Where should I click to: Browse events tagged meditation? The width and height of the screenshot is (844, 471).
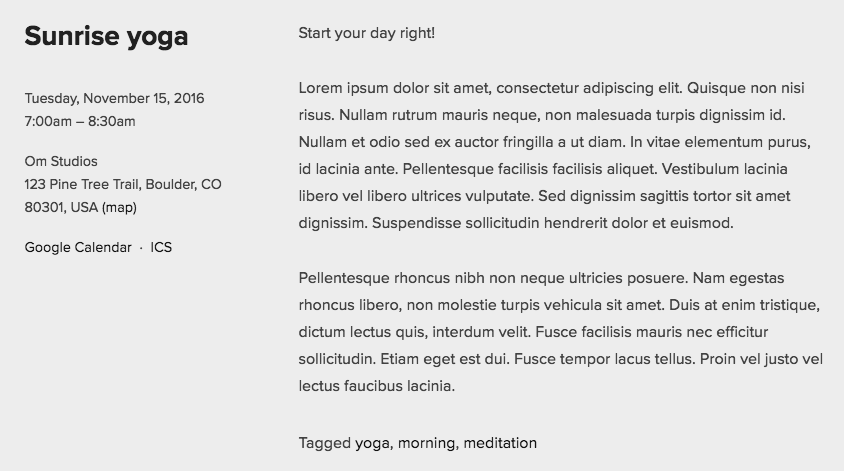coord(500,443)
